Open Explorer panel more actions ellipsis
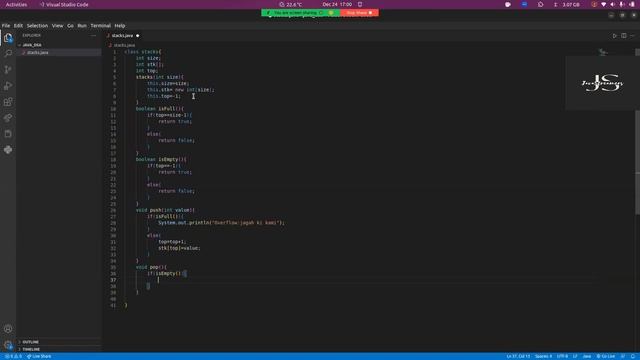The width and height of the screenshot is (640, 360). coord(93,36)
